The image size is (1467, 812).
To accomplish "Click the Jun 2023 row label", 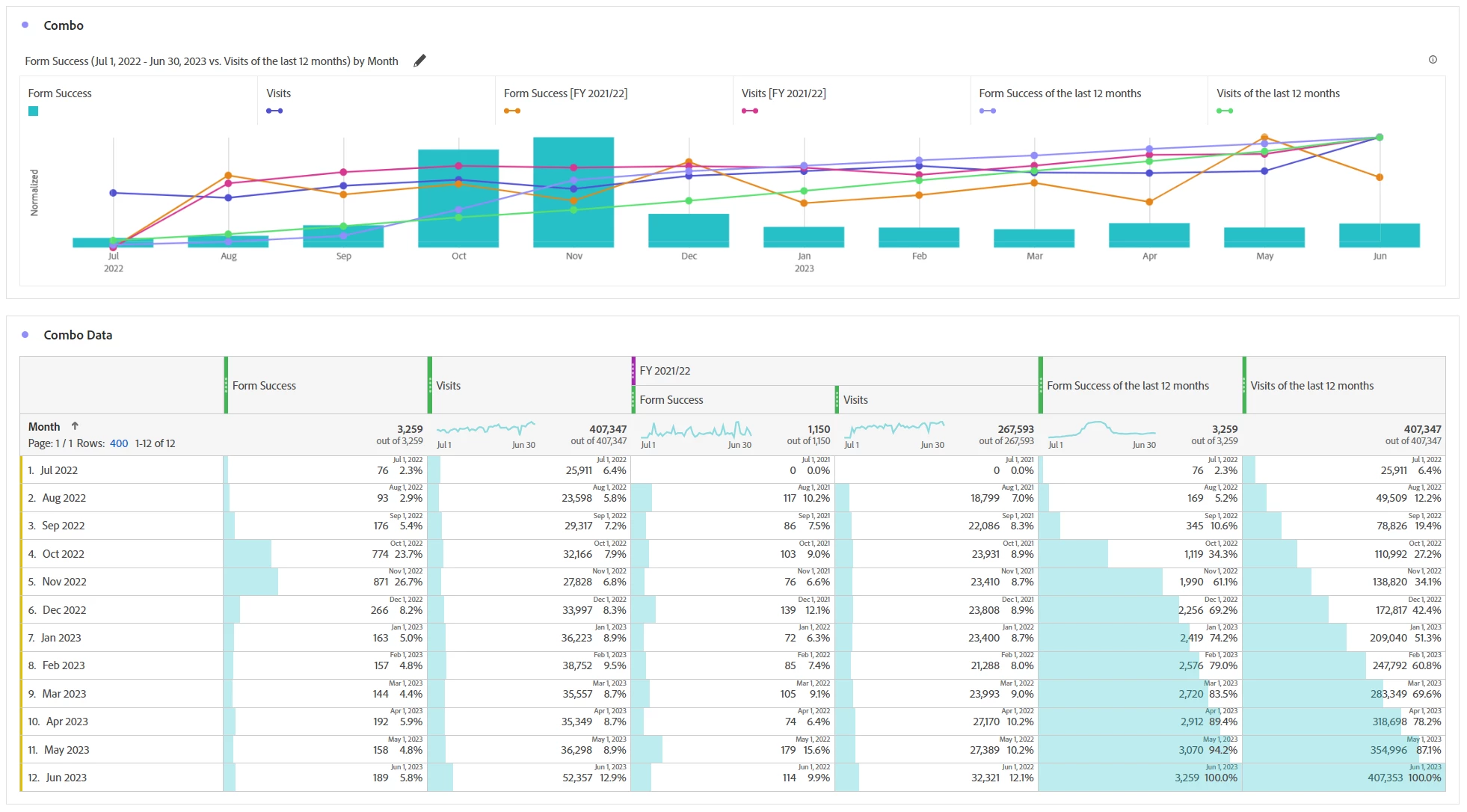I will click(66, 778).
